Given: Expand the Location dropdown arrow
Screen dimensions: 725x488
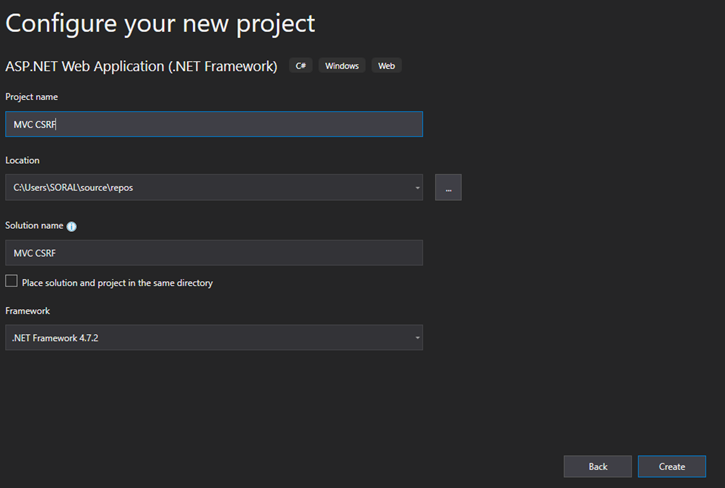Looking at the screenshot, I should 417,188.
